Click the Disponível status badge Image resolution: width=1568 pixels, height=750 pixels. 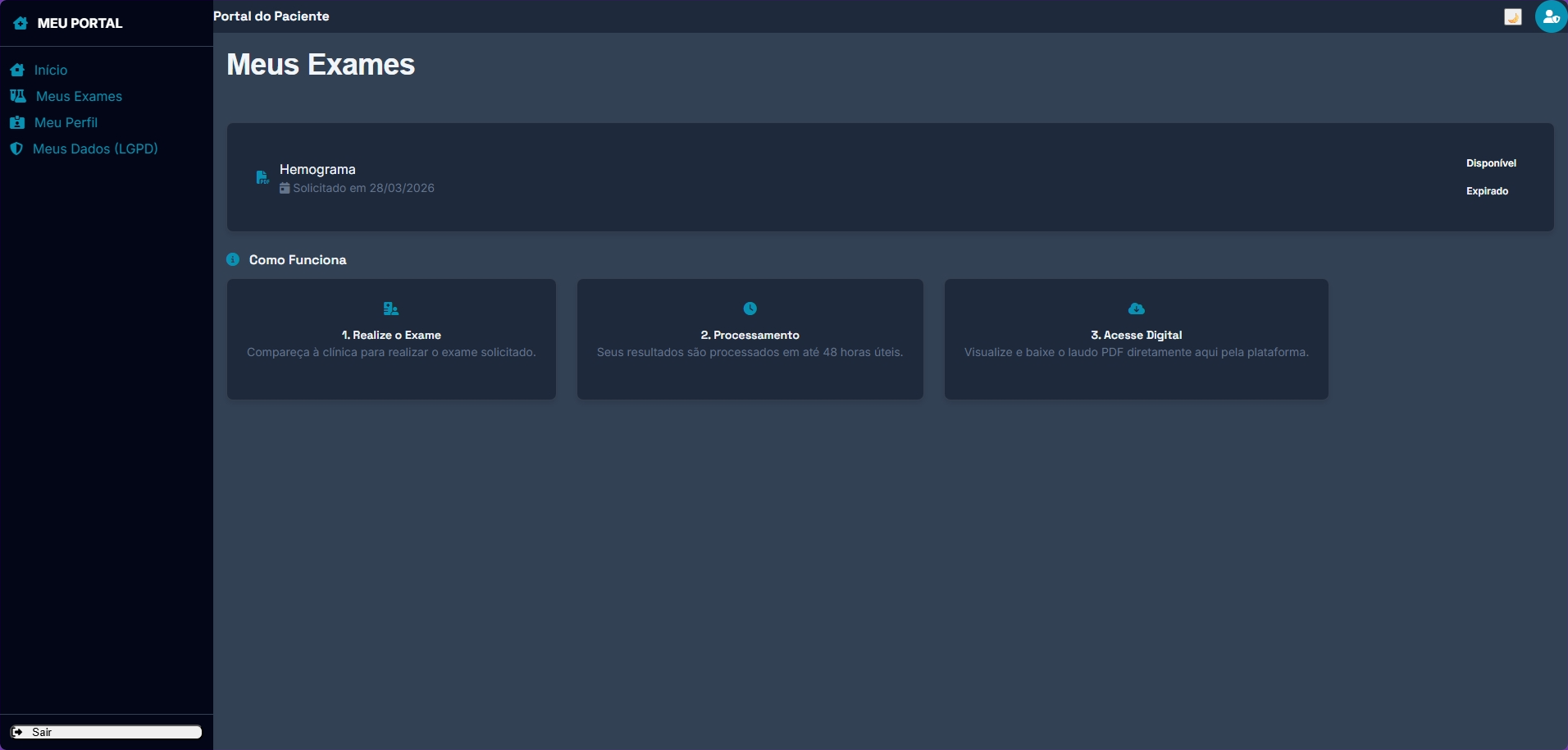pyautogui.click(x=1490, y=163)
